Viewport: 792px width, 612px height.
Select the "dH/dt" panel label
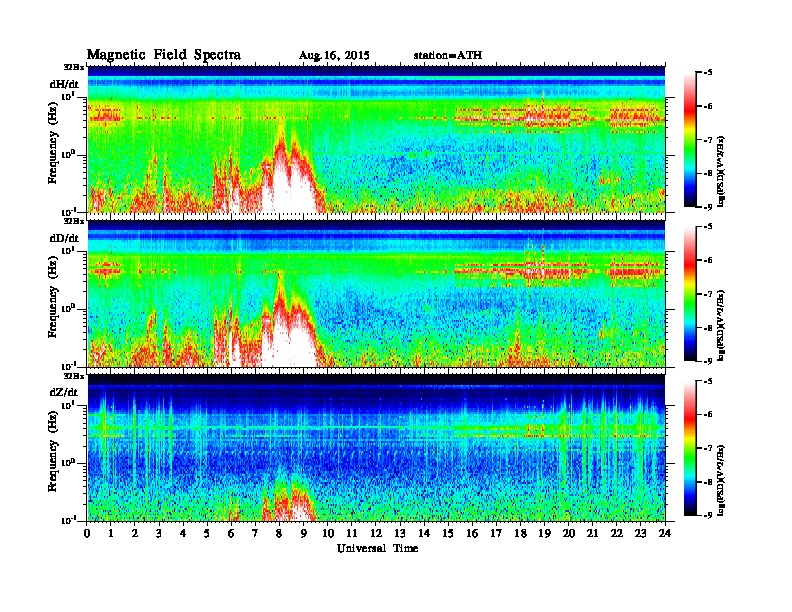[x=64, y=84]
